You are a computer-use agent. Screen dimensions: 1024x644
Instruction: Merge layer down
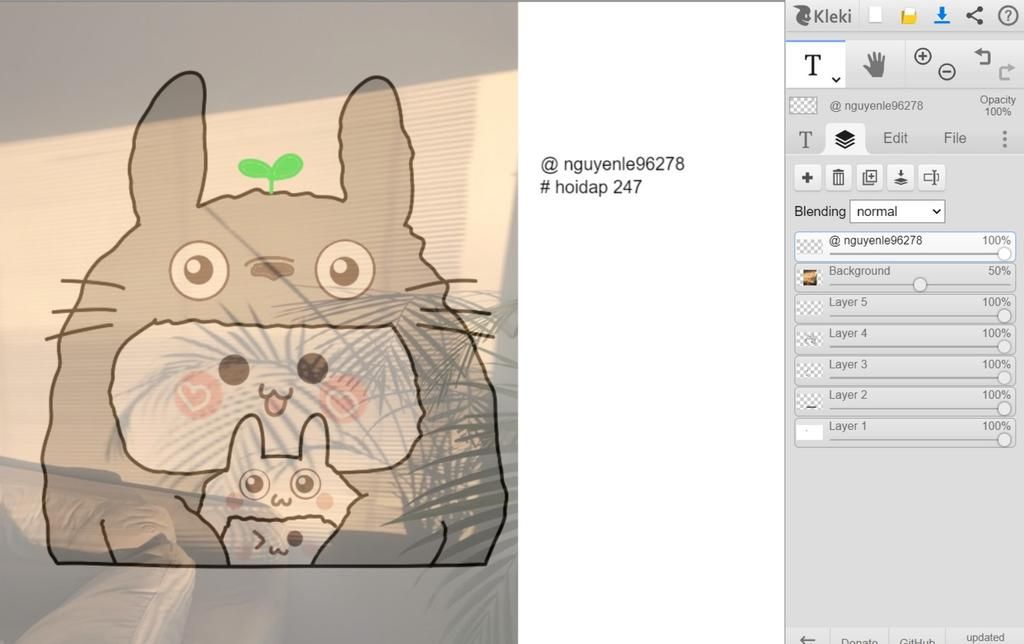click(901, 177)
